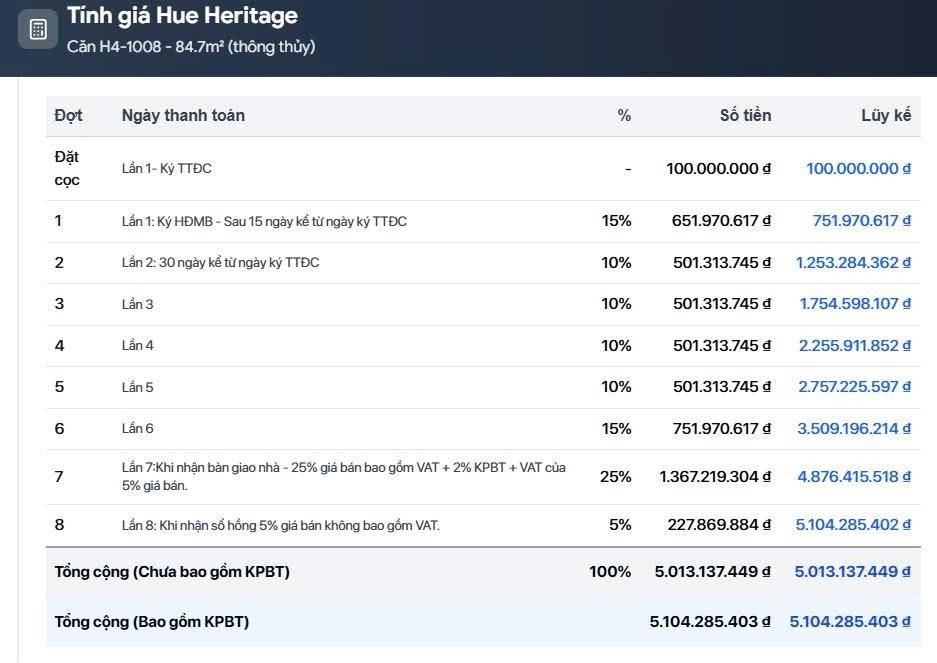Screen dimensions: 937x663
Task: Click the Số tiền column header
Action: tap(745, 115)
